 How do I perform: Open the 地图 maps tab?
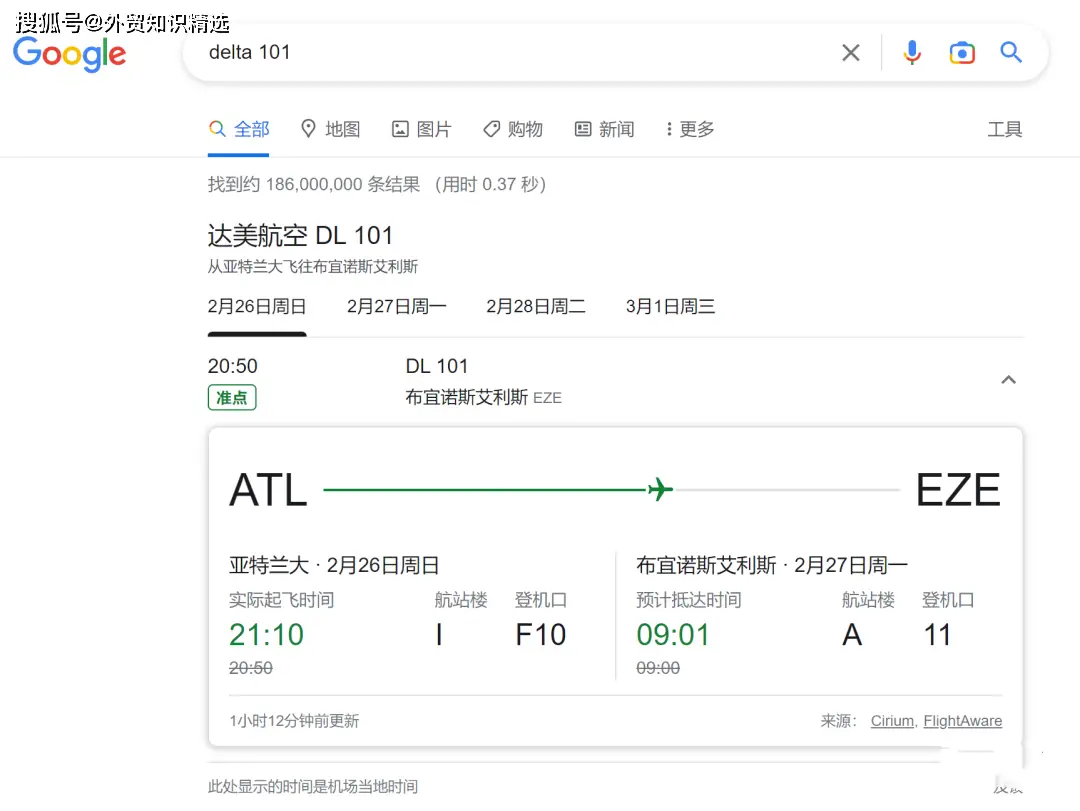[x=330, y=129]
